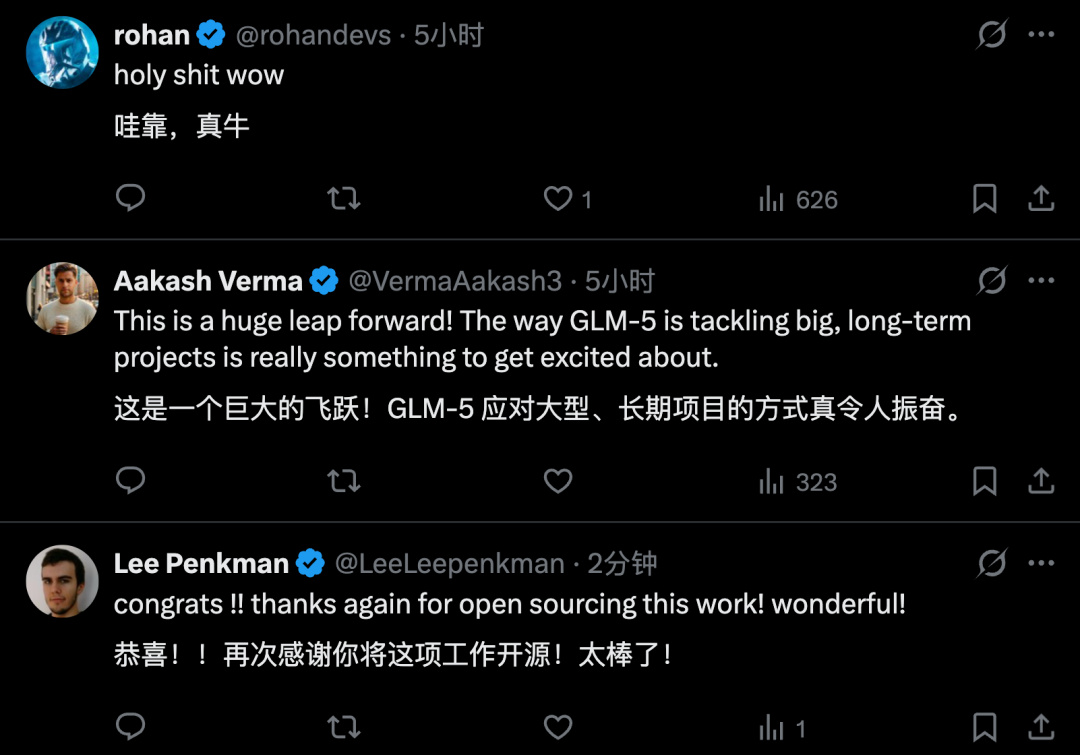Retweet Aakash Verma's GLM-5 post
This screenshot has width=1080, height=755.
tap(344, 482)
